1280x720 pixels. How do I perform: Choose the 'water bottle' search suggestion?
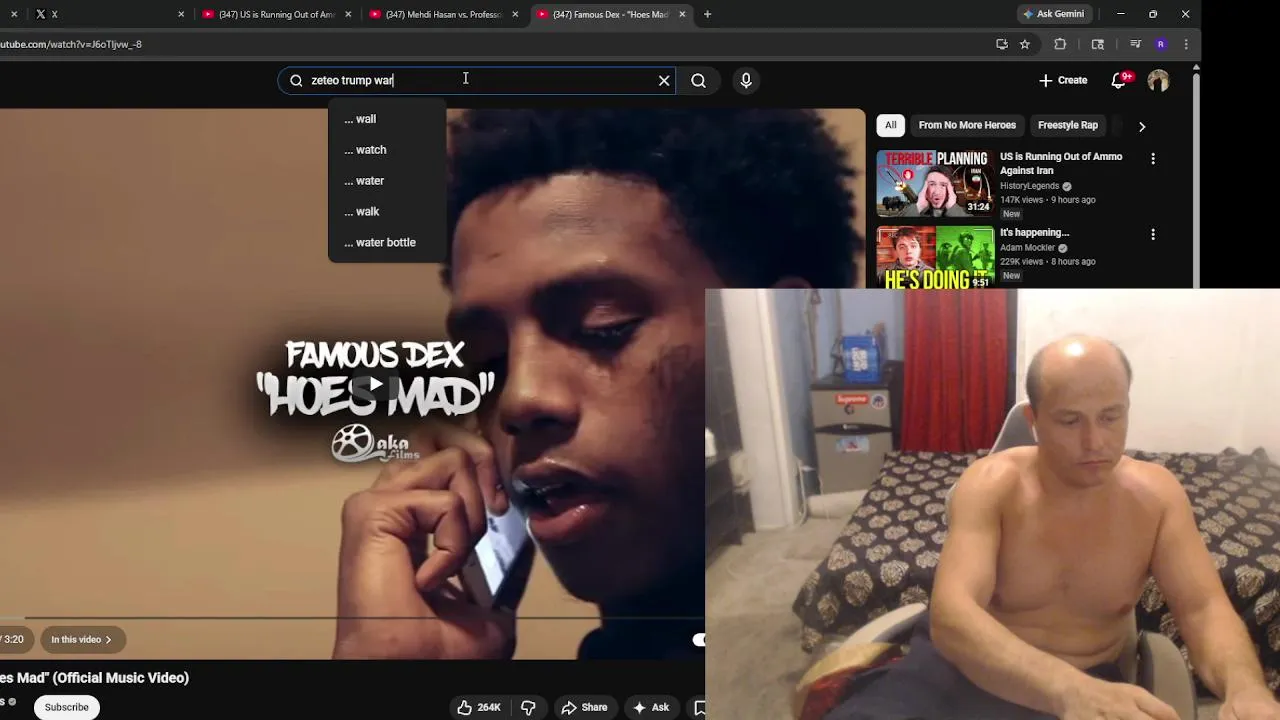click(387, 243)
